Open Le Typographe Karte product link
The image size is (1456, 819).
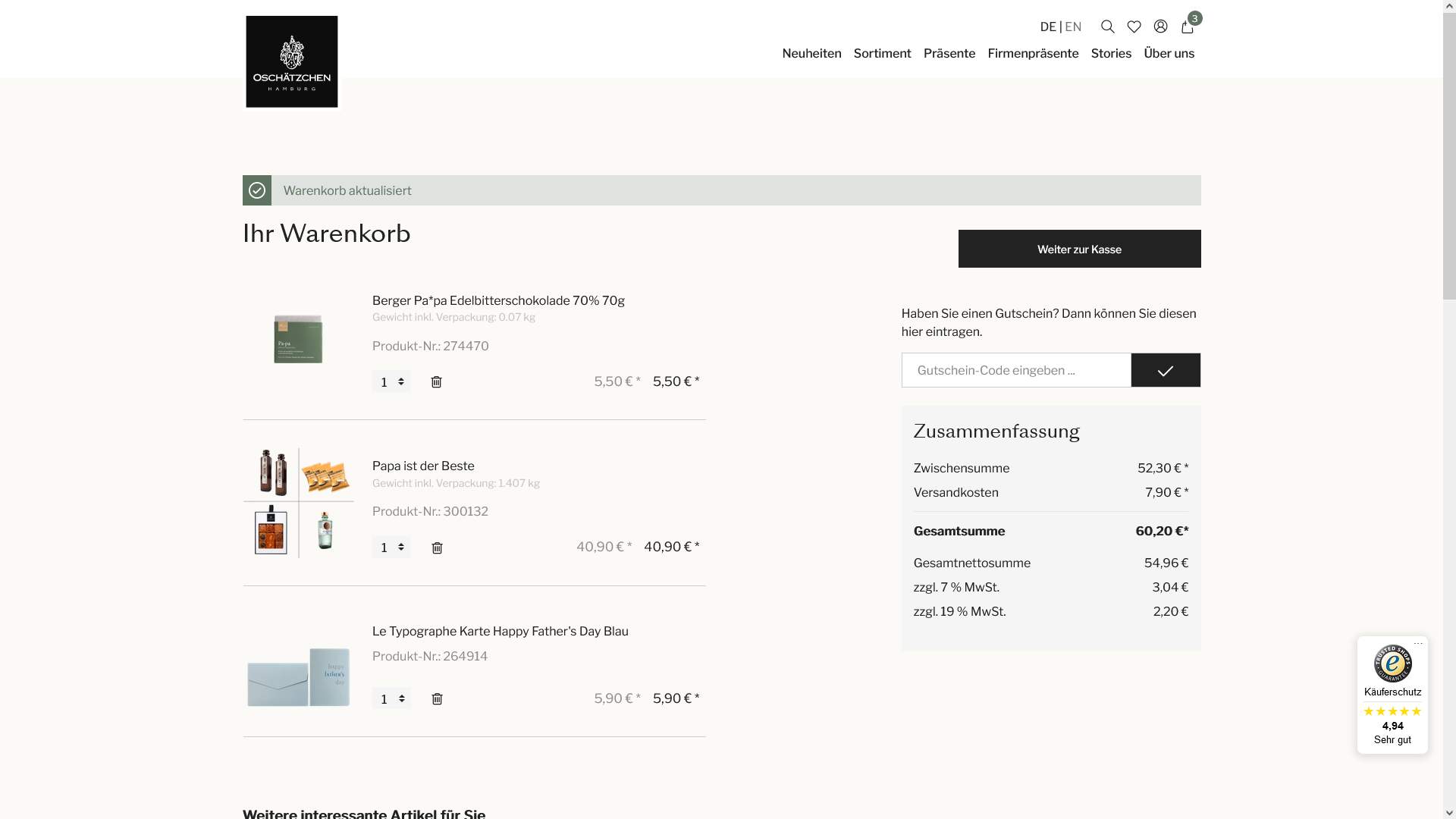point(500,631)
